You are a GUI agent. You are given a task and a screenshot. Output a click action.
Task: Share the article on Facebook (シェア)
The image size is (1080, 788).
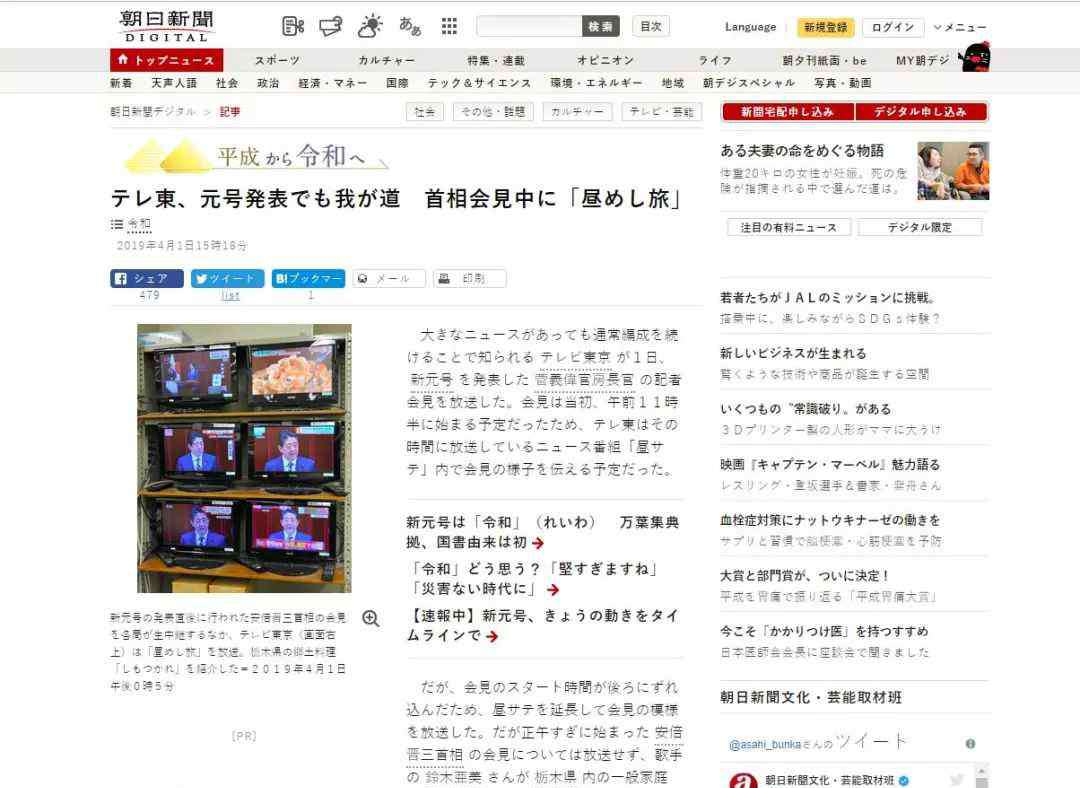(x=147, y=278)
